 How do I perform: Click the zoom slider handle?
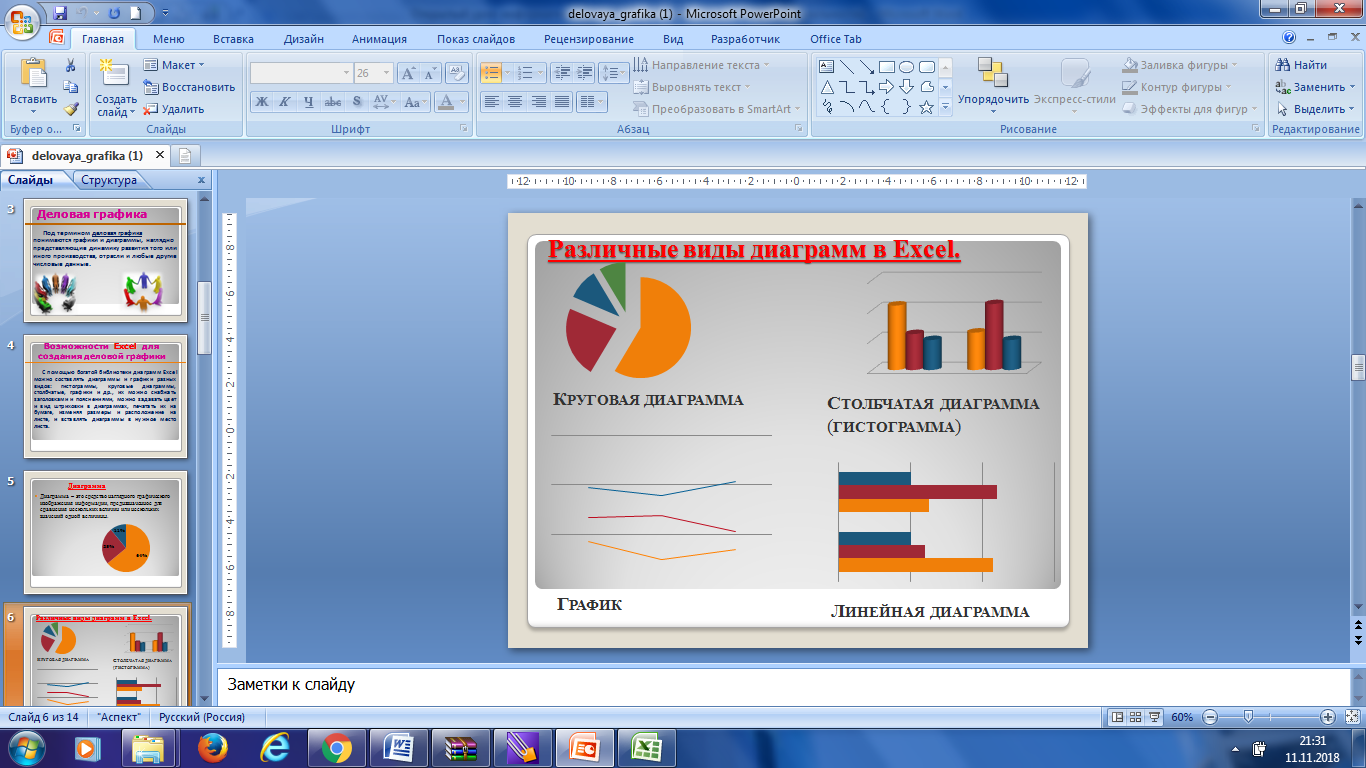[x=1248, y=717]
